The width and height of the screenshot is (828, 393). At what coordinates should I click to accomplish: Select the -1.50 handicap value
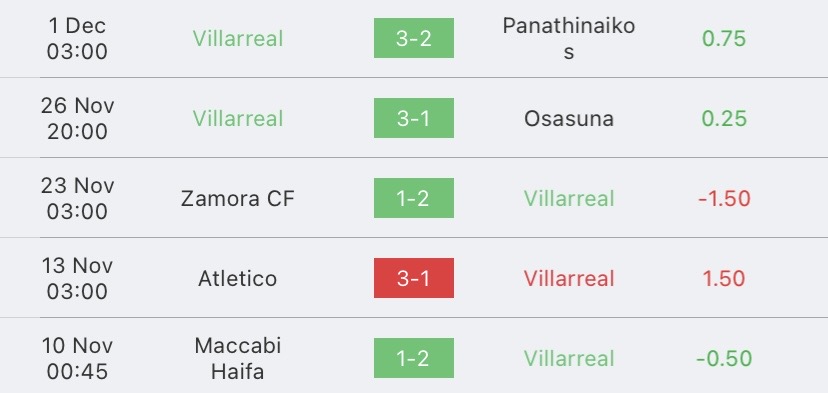pos(724,199)
